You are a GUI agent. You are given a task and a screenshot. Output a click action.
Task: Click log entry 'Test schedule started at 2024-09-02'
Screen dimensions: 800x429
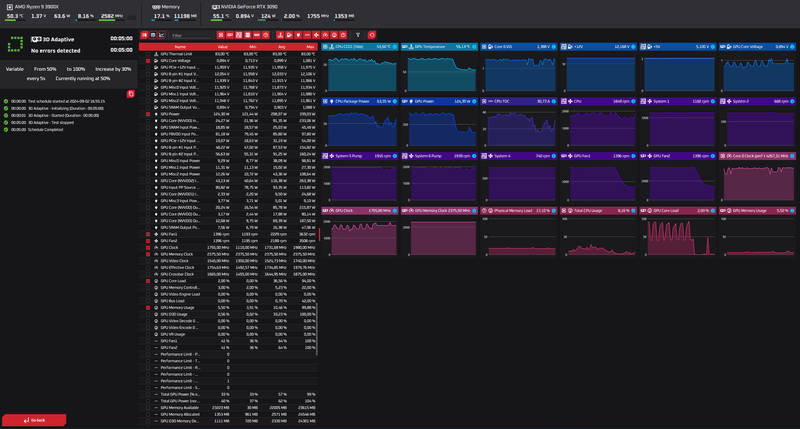pos(66,101)
